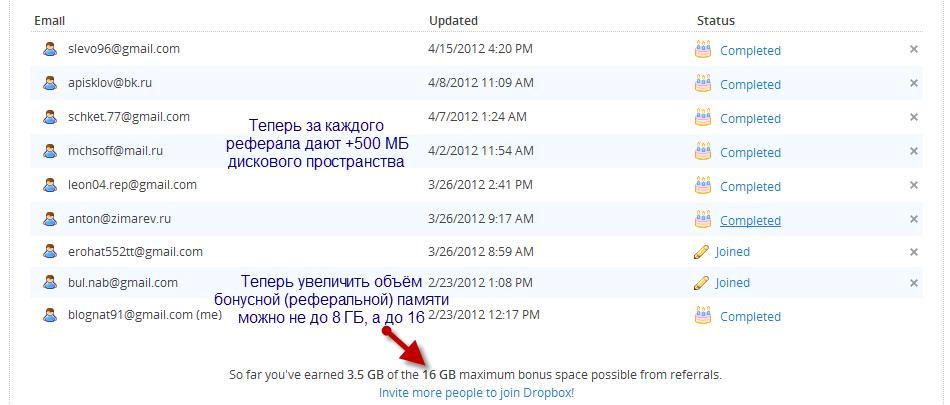Click the Updated column header
The image size is (950, 405).
(x=453, y=20)
